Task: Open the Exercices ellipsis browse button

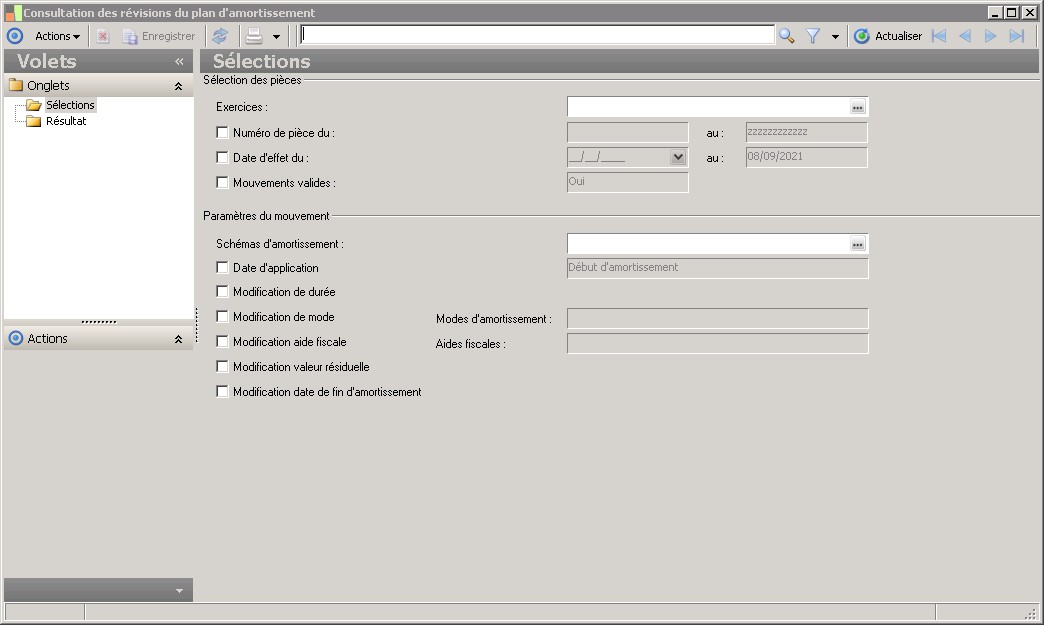Action: pyautogui.click(x=858, y=107)
